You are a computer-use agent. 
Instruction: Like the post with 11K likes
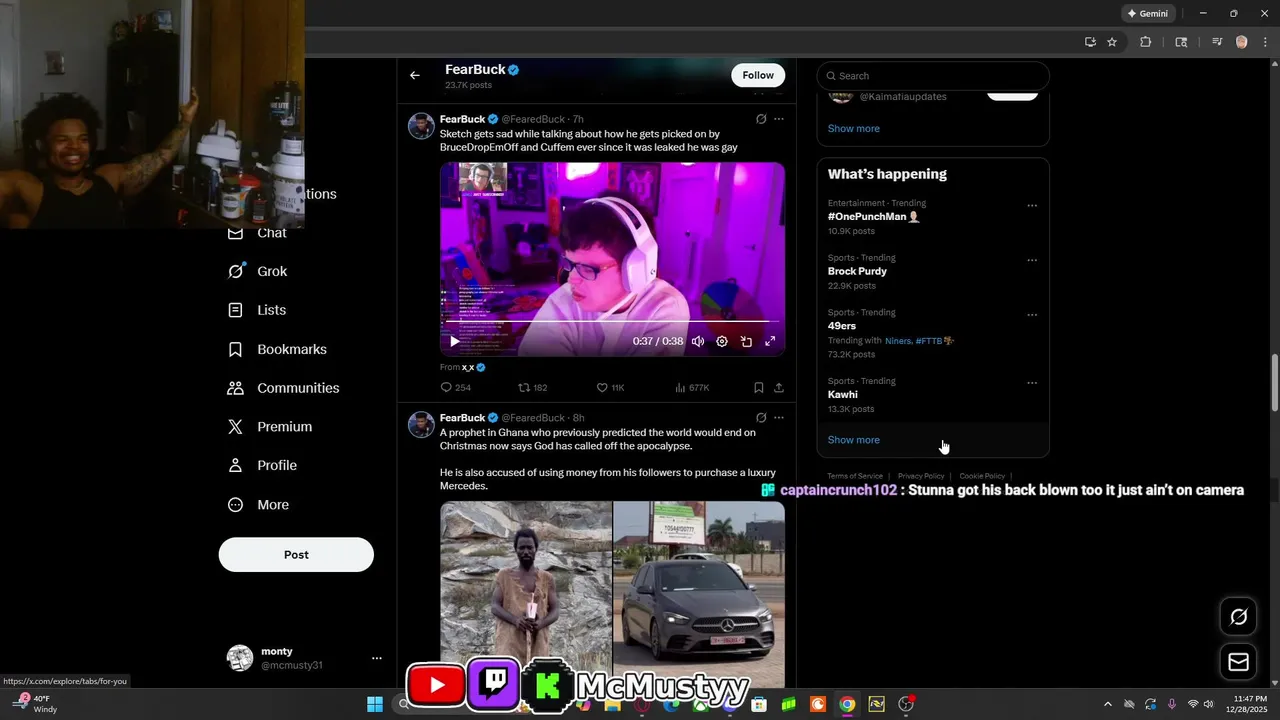pyautogui.click(x=610, y=388)
